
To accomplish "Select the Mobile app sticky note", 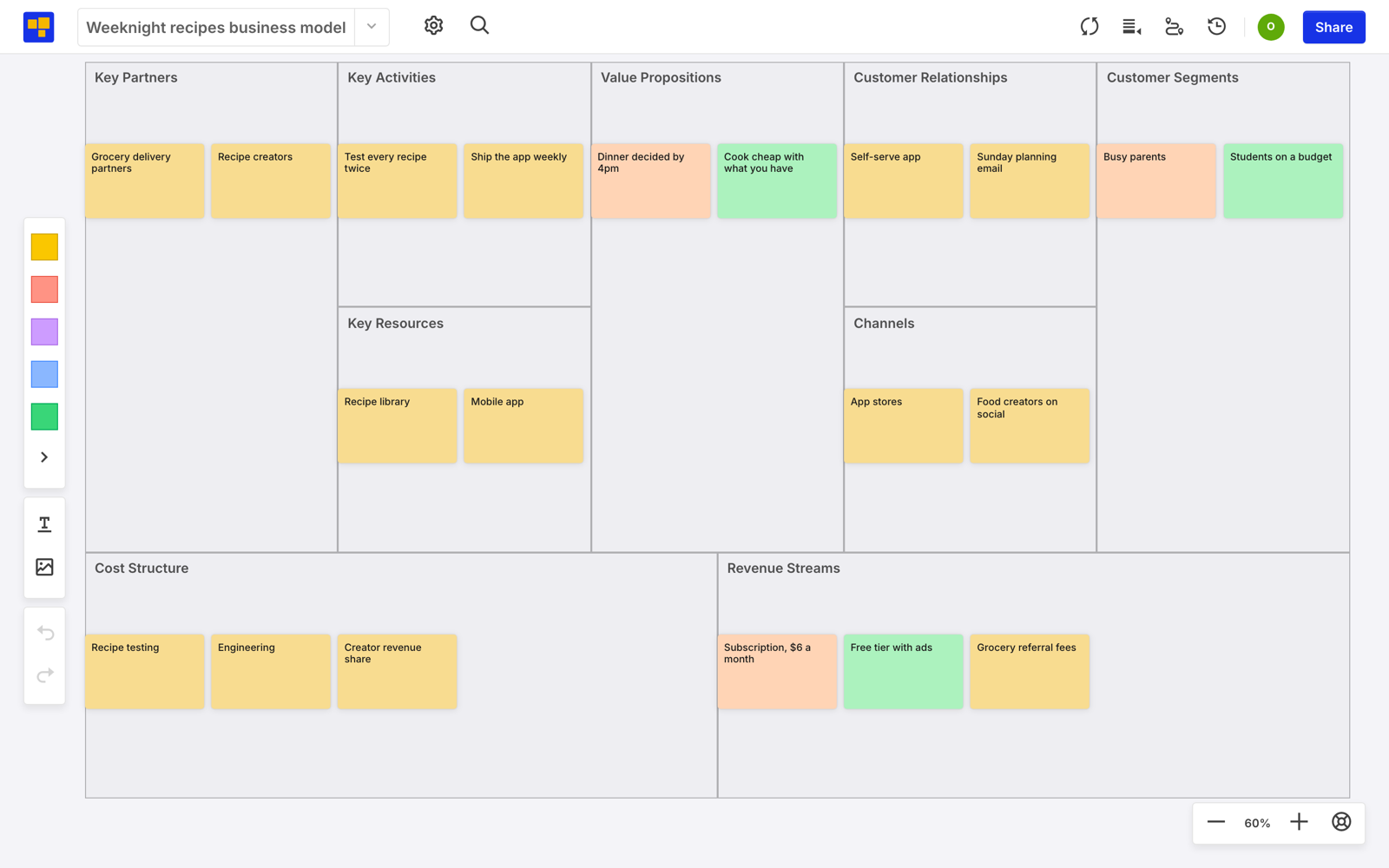I will [x=523, y=425].
